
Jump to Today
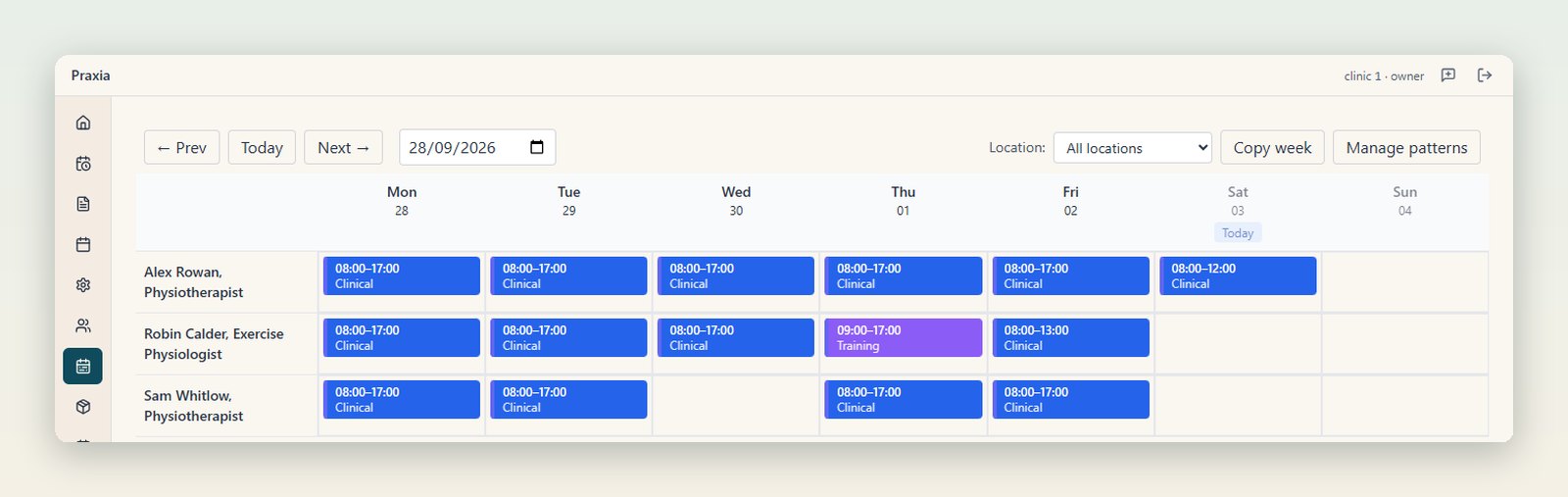point(262,147)
